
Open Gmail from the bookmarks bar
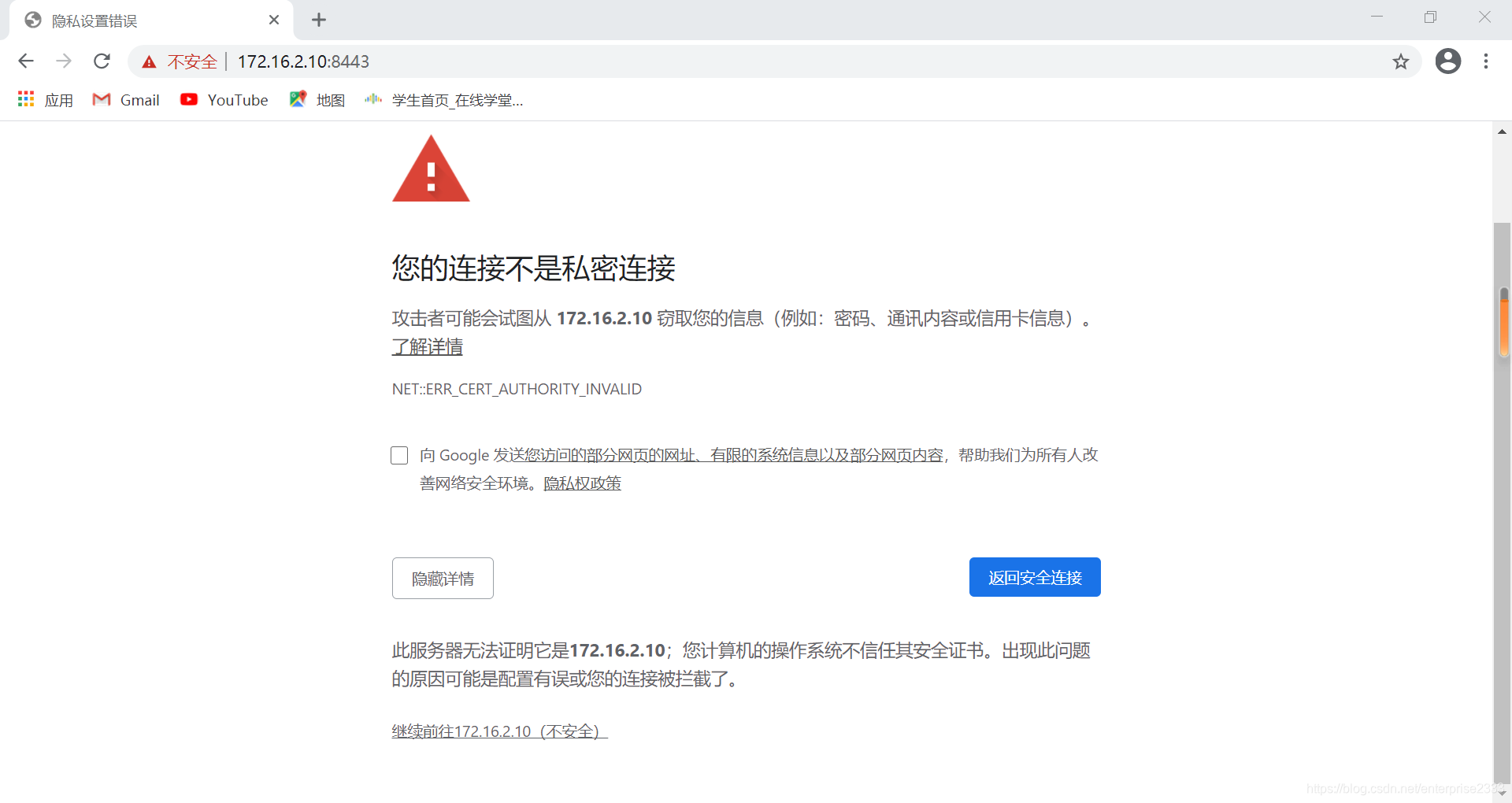(125, 100)
